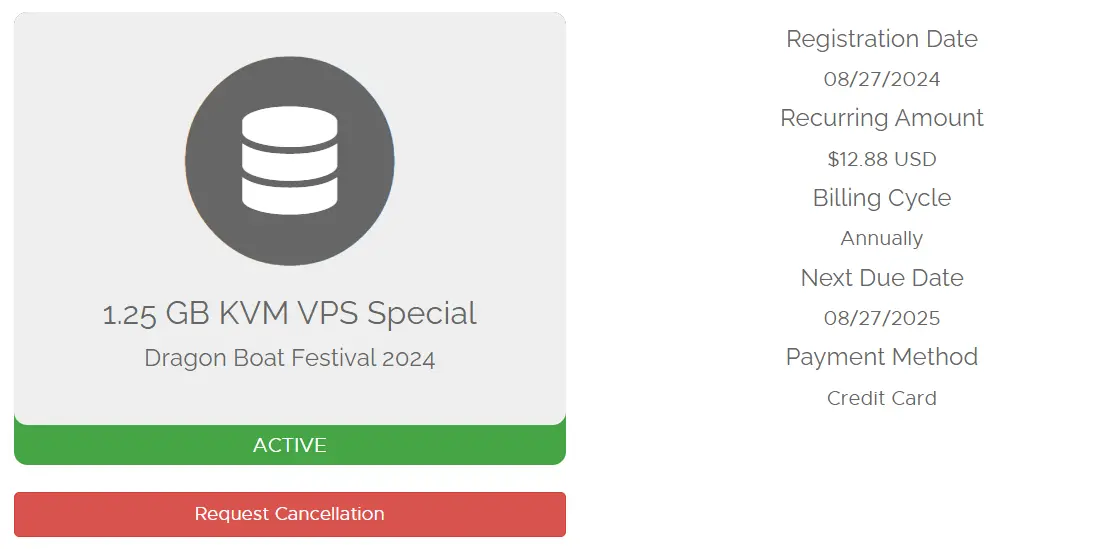
Task: Click the Recurring Amount label
Action: [x=882, y=118]
